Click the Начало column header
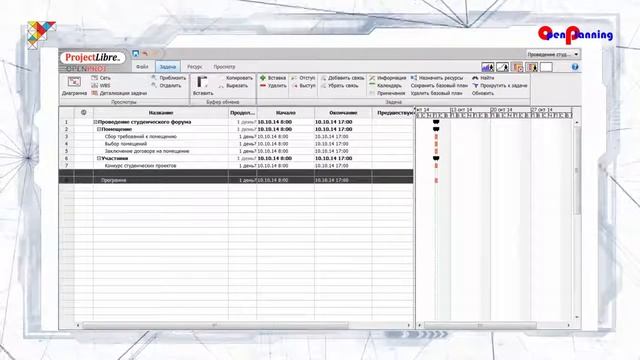 (x=286, y=113)
